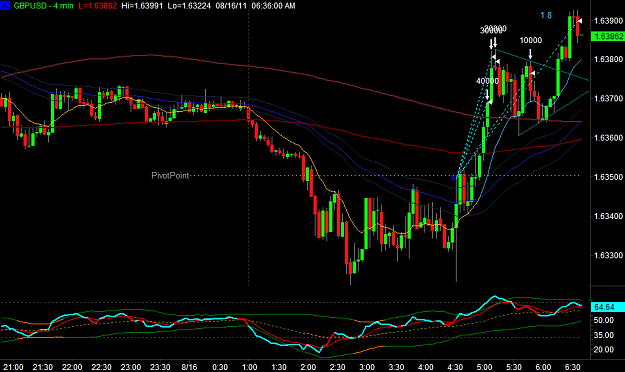Image resolution: width=625 pixels, height=372 pixels.
Task: Click the green 1.63862 current price tag
Action: coord(608,36)
